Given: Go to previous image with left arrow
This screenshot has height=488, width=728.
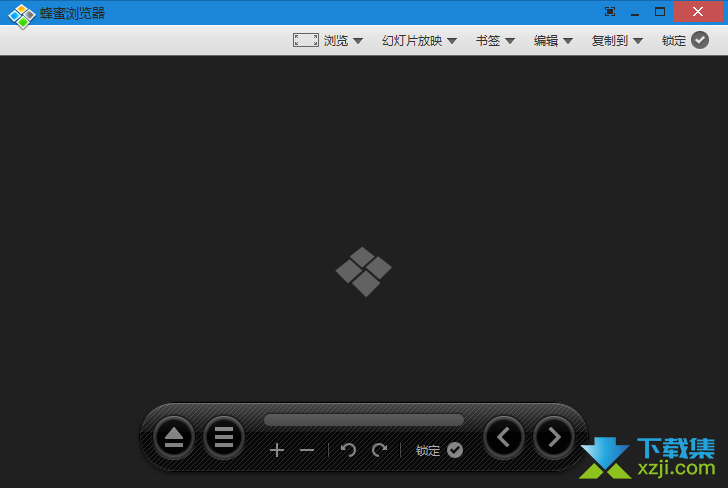Looking at the screenshot, I should (x=504, y=437).
